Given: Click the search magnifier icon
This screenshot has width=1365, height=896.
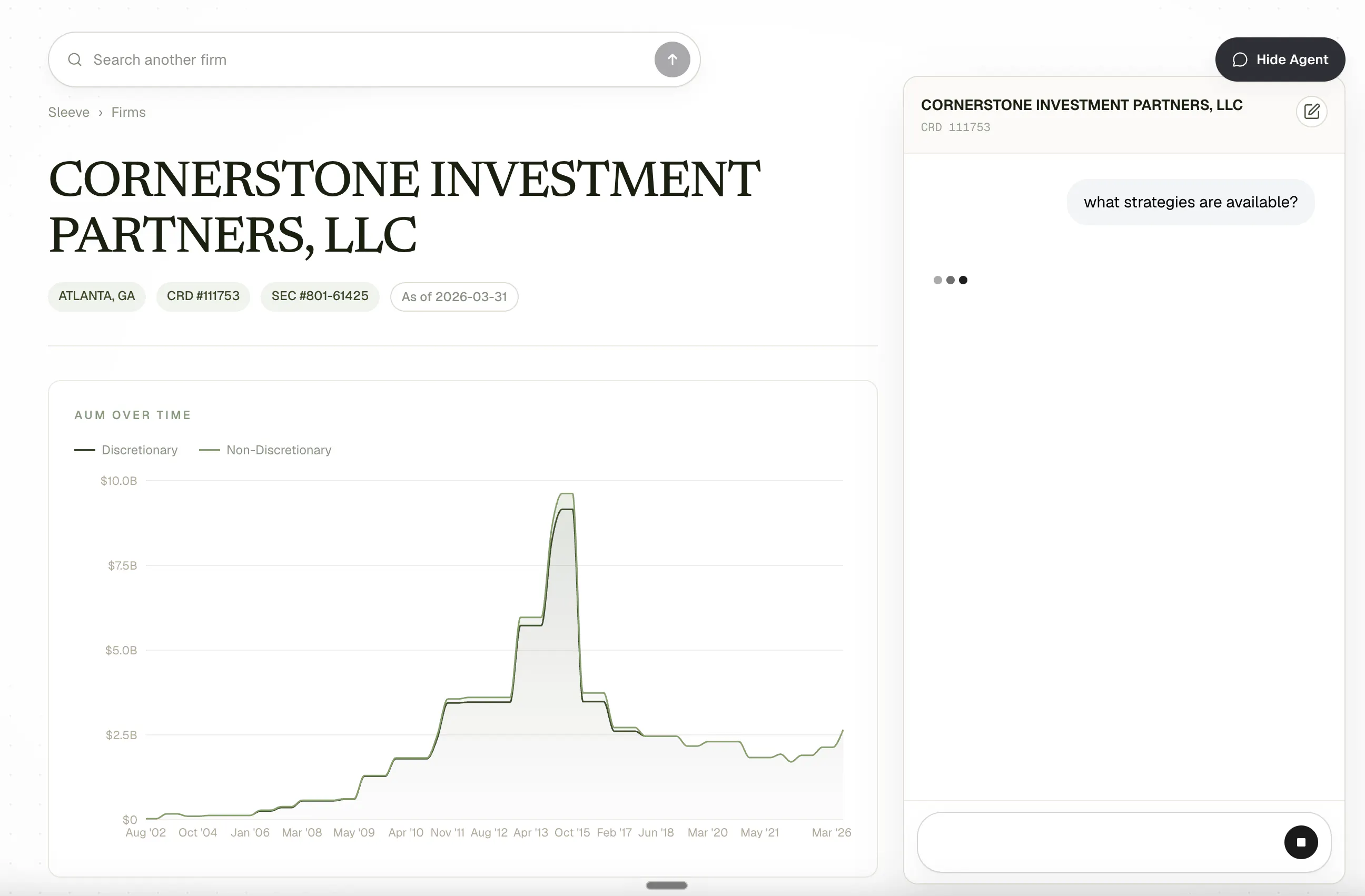Looking at the screenshot, I should (x=75, y=59).
